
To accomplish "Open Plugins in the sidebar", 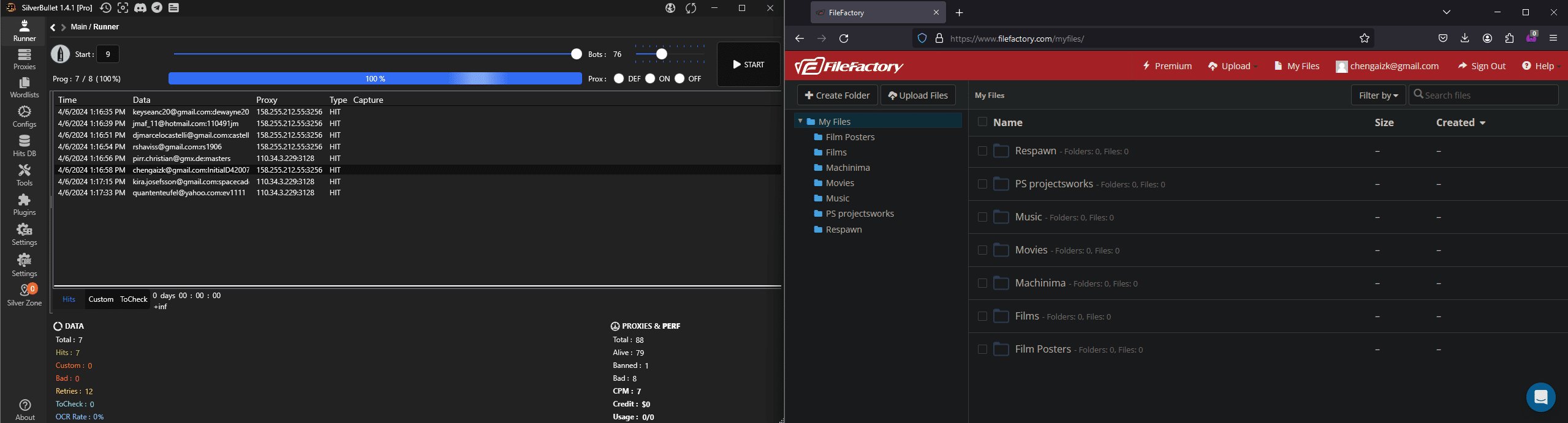I will [x=25, y=205].
